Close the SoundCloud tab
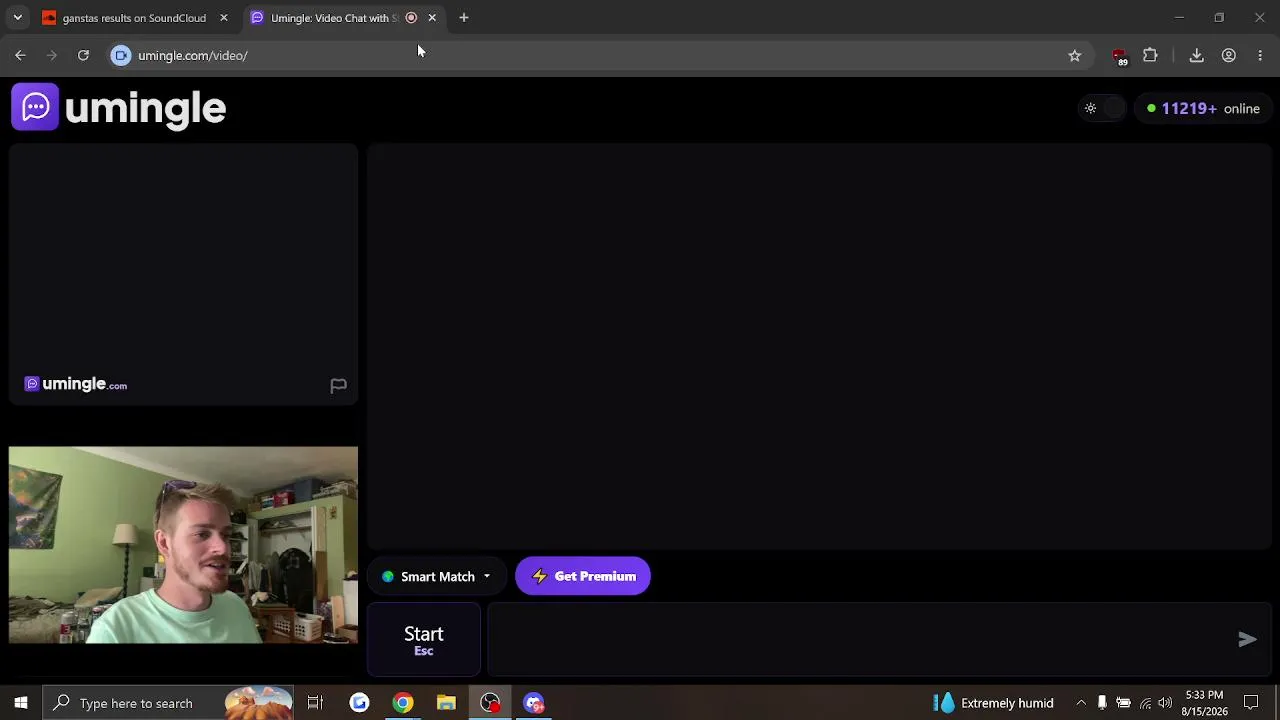The height and width of the screenshot is (720, 1280). [x=224, y=18]
